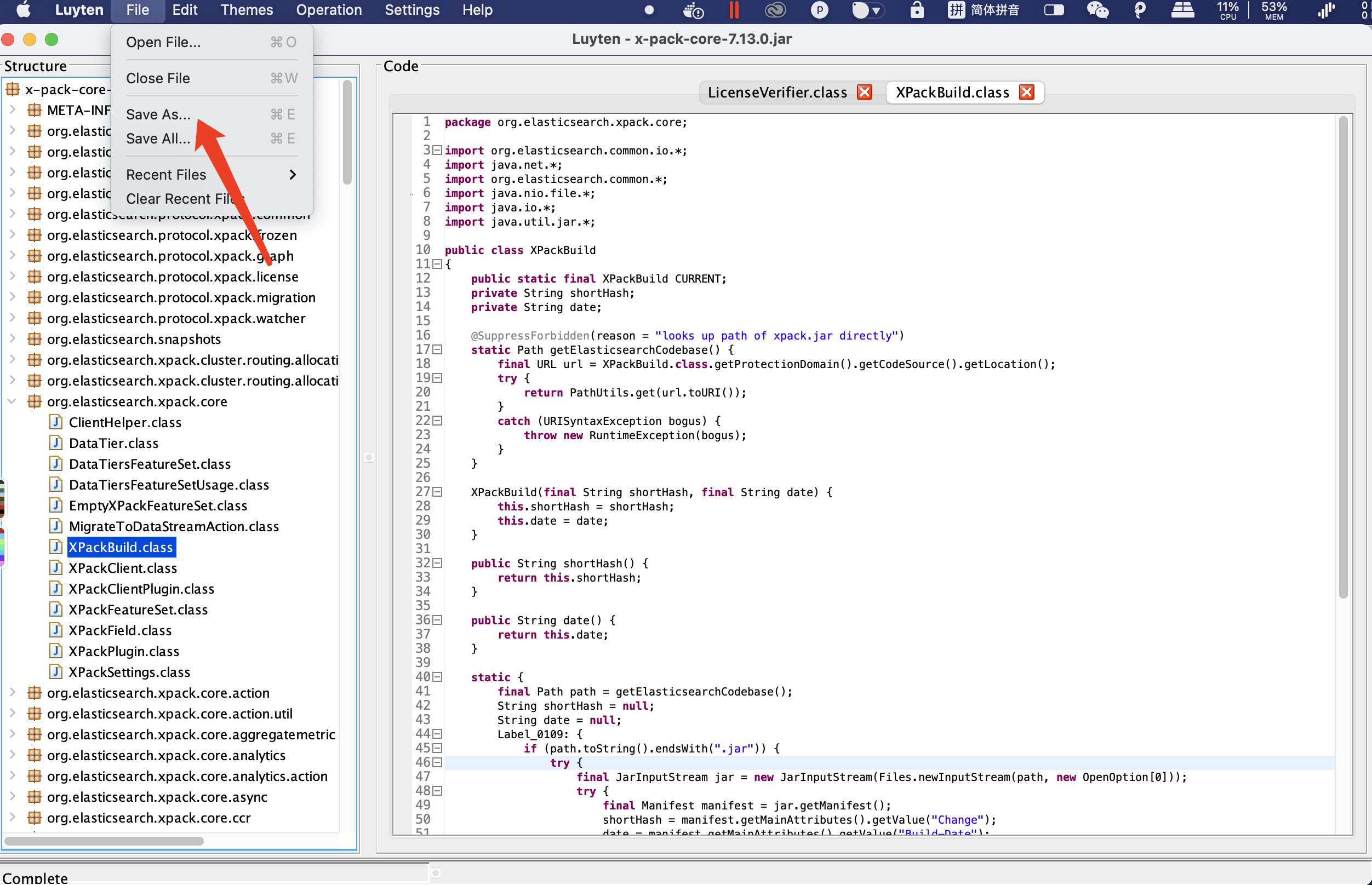This screenshot has height=885, width=1372.
Task: Click the Creative Cloud menu bar icon
Action: (775, 10)
